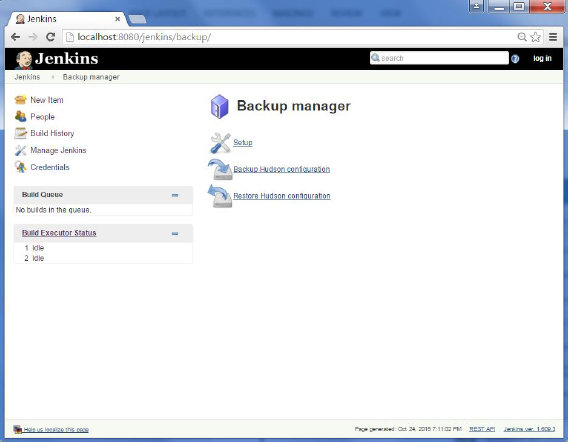Focus the Jenkins search field

point(439,58)
